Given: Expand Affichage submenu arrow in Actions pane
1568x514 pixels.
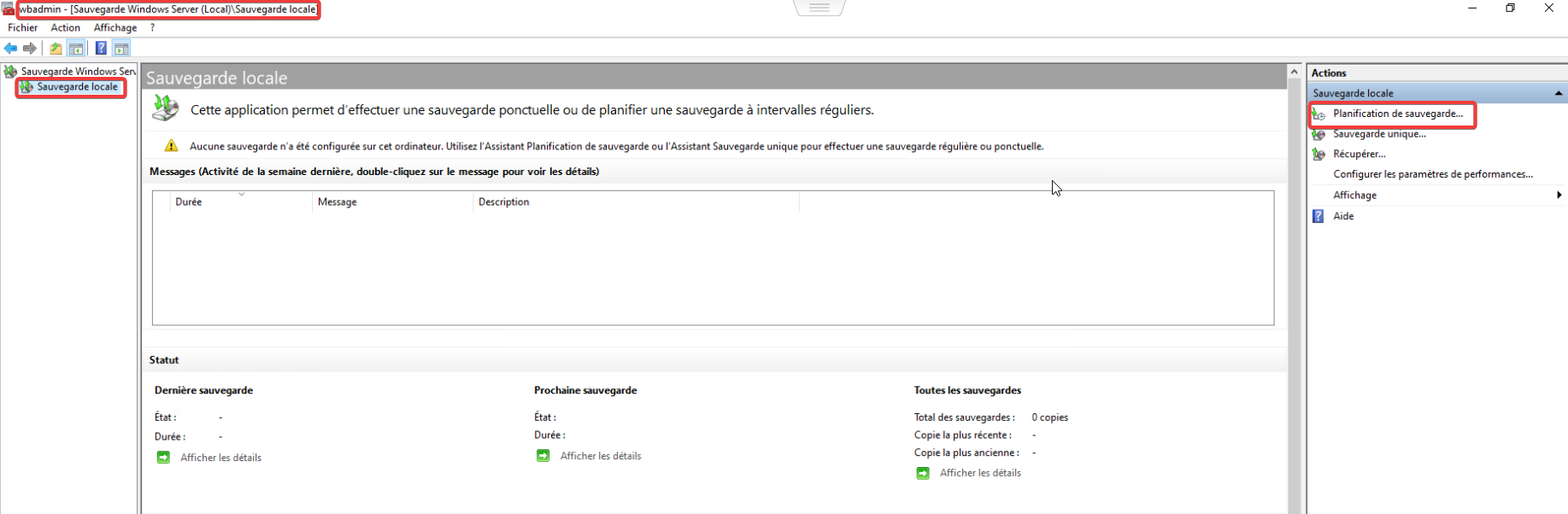Looking at the screenshot, I should click(x=1559, y=196).
